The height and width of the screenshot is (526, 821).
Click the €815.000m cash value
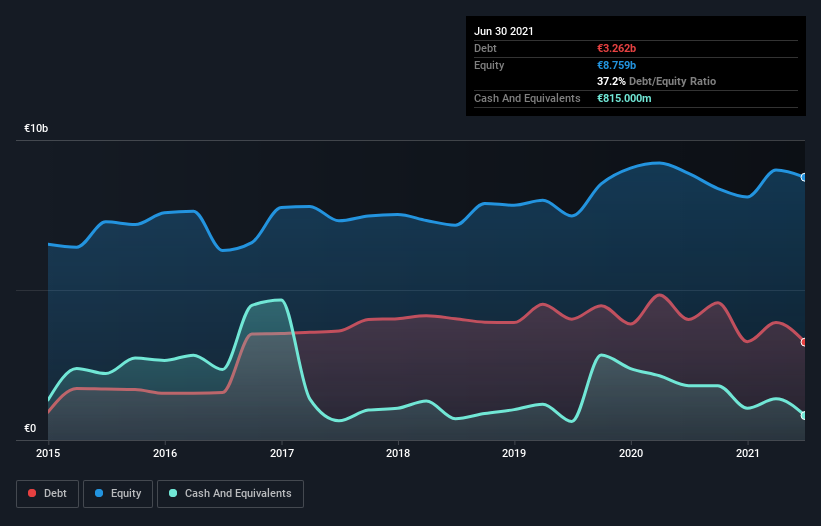pos(624,98)
